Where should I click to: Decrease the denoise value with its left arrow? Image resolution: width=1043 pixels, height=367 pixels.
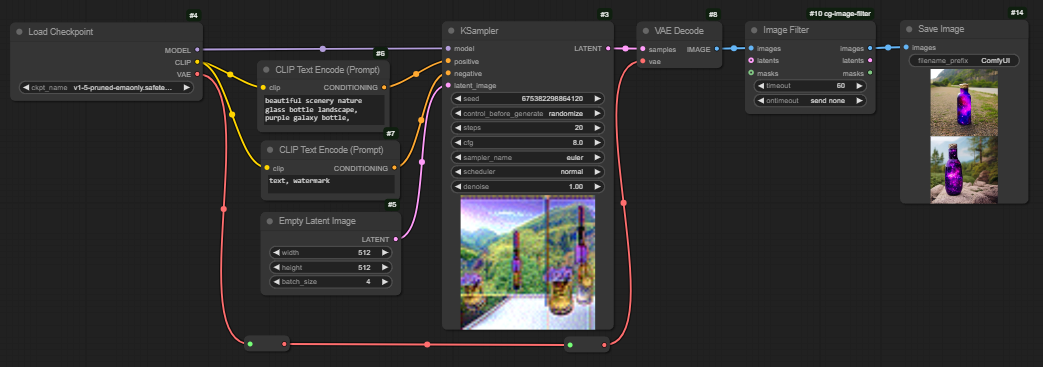(x=457, y=187)
